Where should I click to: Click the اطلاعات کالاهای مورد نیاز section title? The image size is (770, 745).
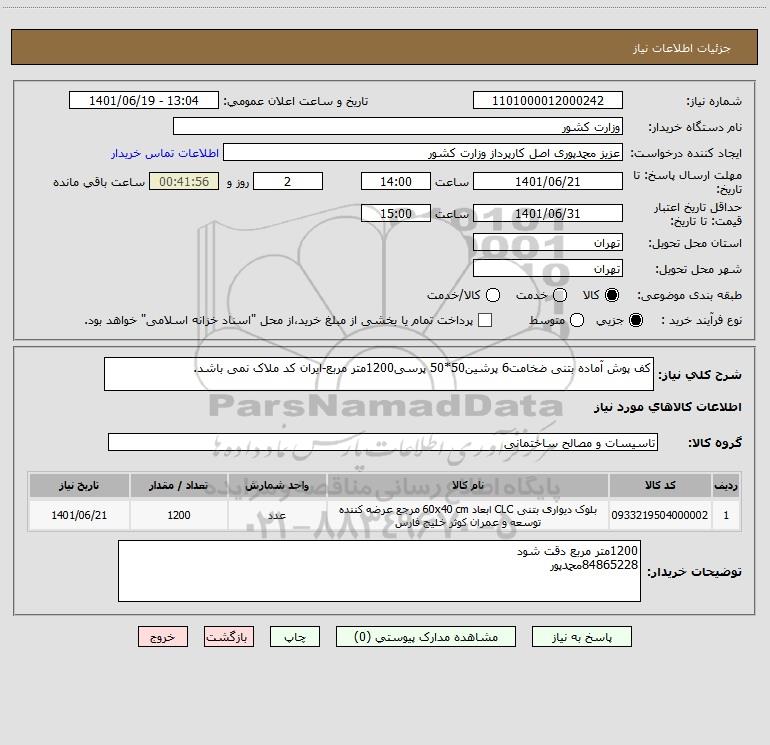pyautogui.click(x=667, y=407)
